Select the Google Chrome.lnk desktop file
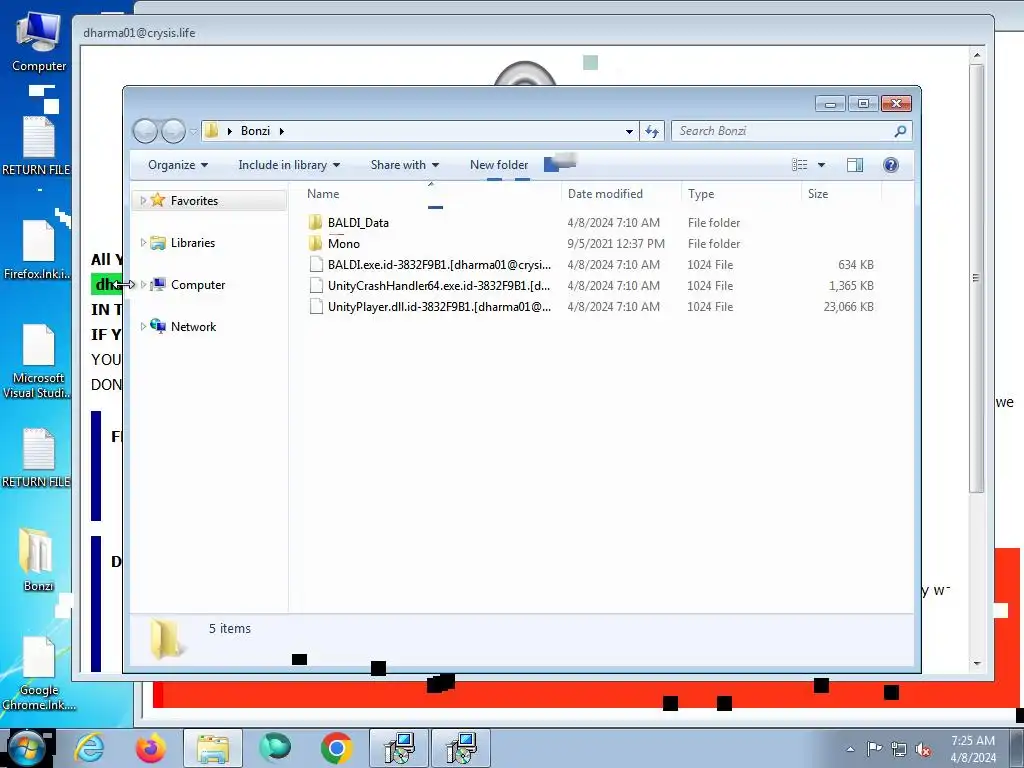This screenshot has width=1024, height=768. click(x=39, y=673)
